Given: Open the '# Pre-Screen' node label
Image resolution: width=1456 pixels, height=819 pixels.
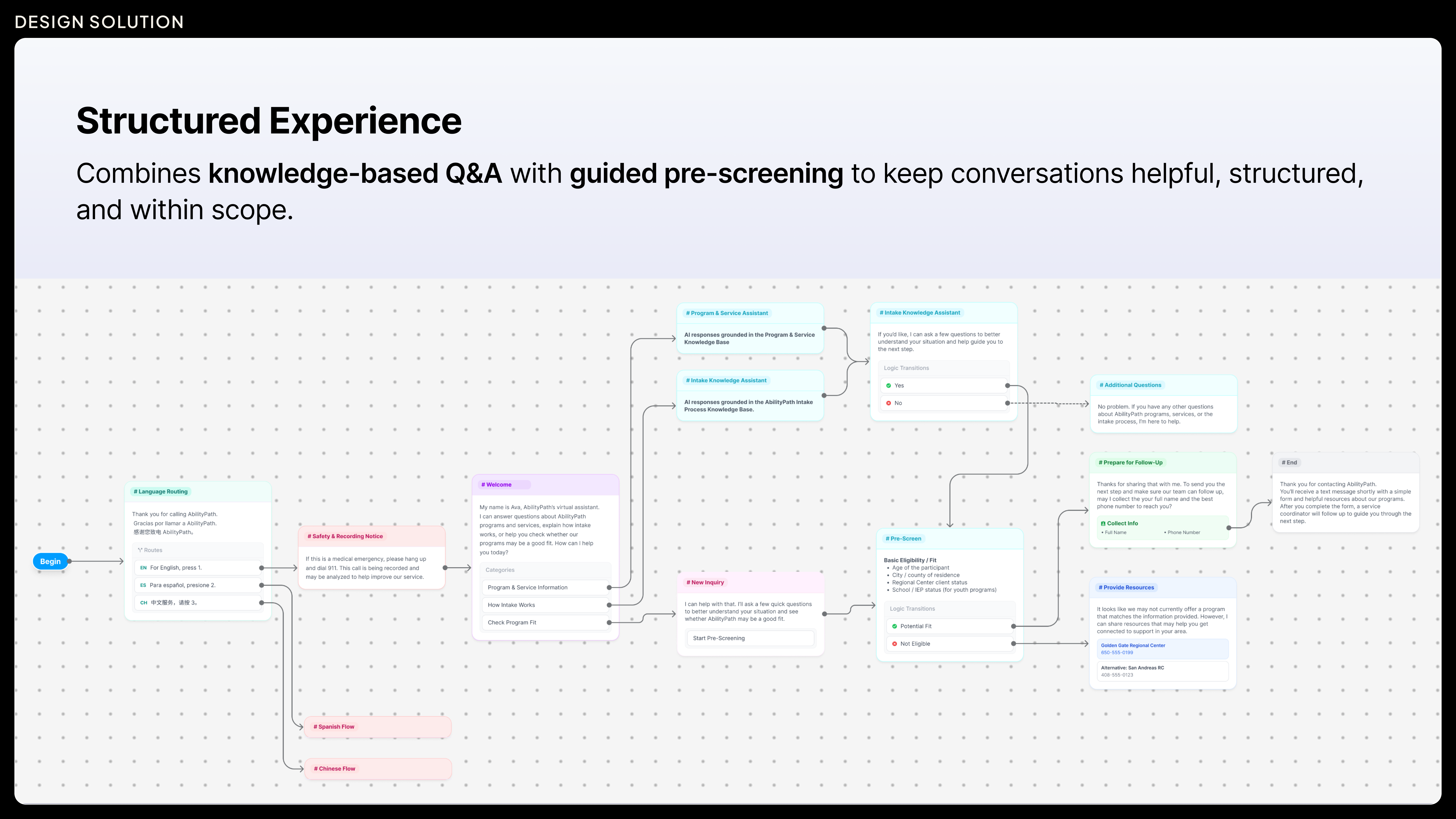Looking at the screenshot, I should [904, 538].
